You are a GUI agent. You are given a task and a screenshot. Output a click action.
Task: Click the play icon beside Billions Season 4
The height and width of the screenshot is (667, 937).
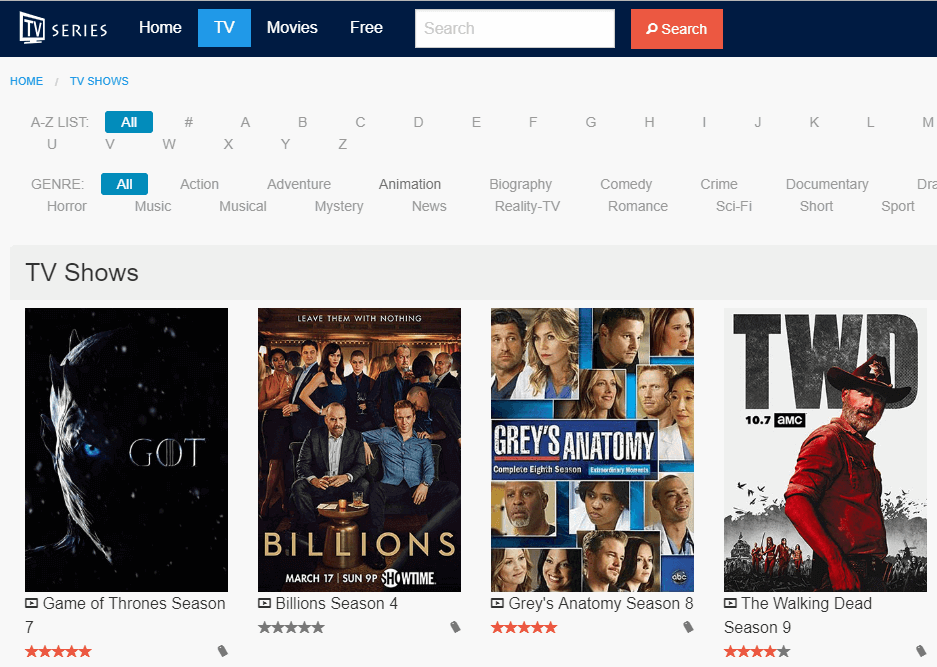pos(264,604)
